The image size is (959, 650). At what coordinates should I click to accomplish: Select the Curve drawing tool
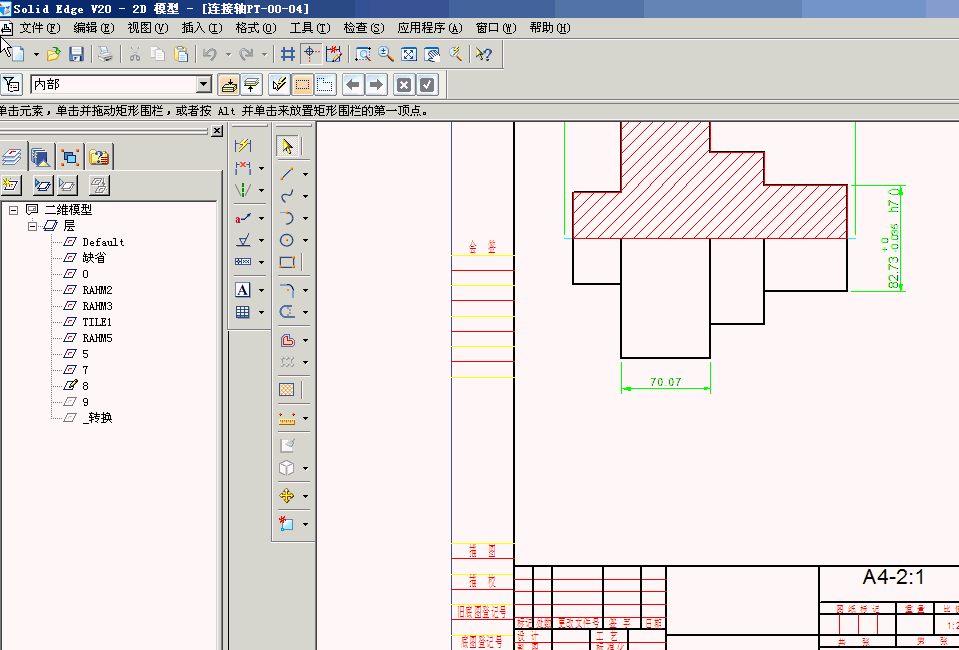tap(287, 196)
